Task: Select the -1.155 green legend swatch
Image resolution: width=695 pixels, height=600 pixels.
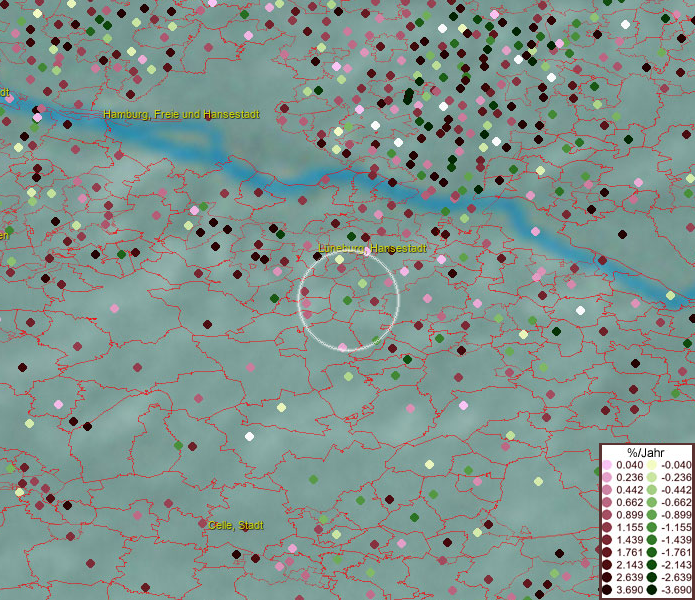Action: (652, 527)
